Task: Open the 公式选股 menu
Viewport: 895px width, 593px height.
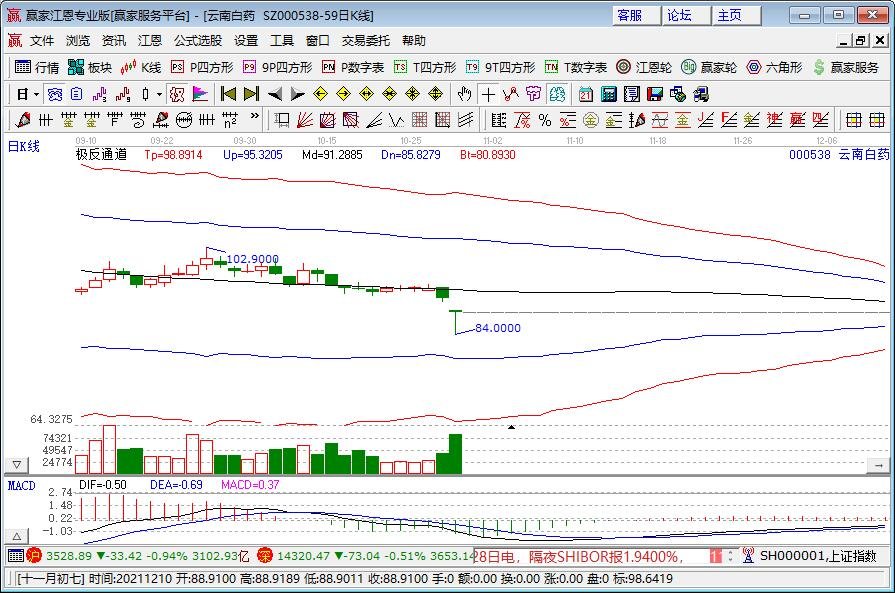Action: tap(198, 41)
